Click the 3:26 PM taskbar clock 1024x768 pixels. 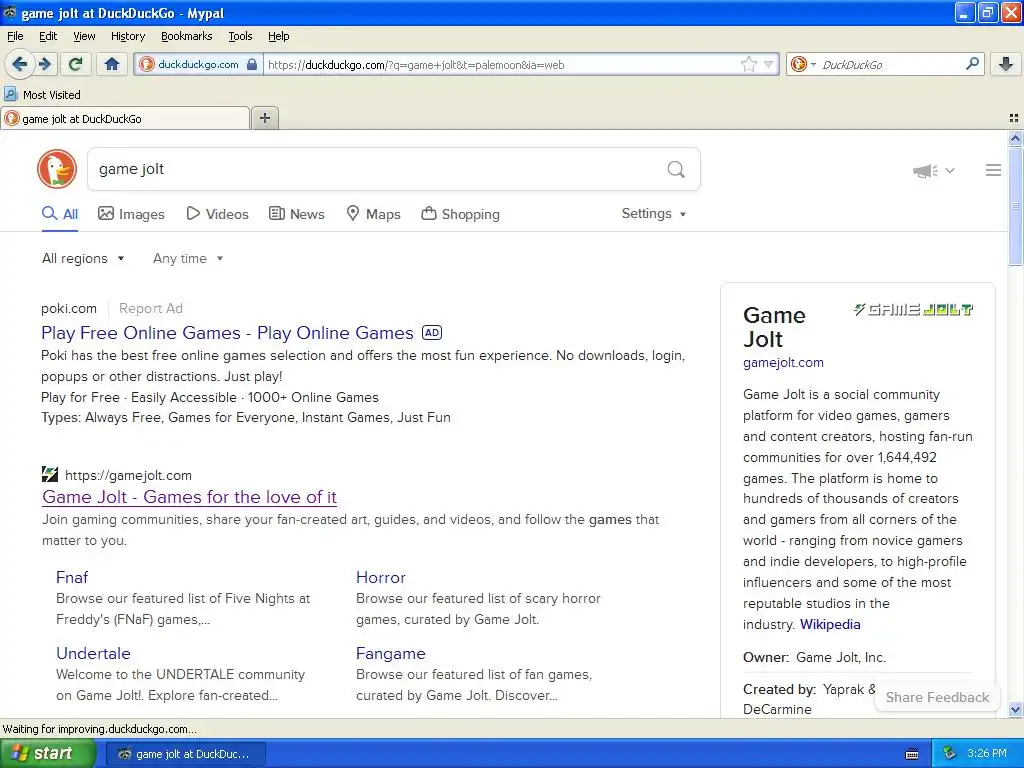(x=987, y=754)
